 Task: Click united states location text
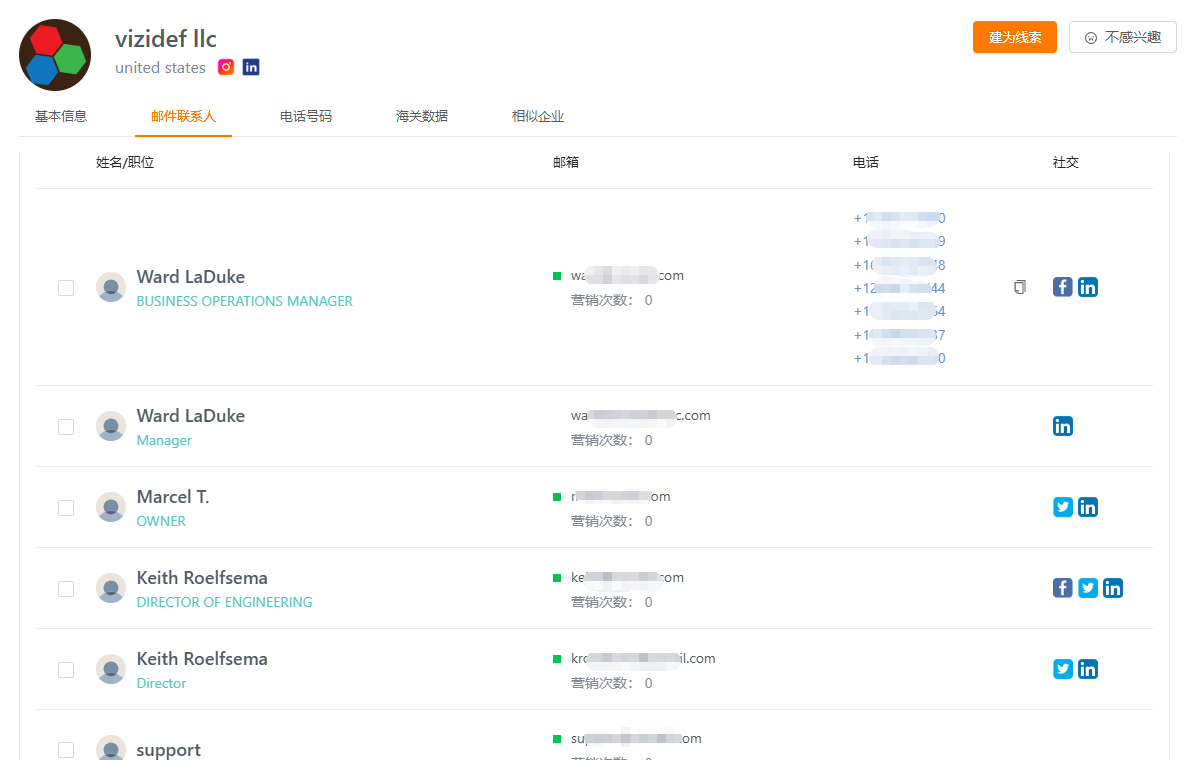(x=160, y=68)
